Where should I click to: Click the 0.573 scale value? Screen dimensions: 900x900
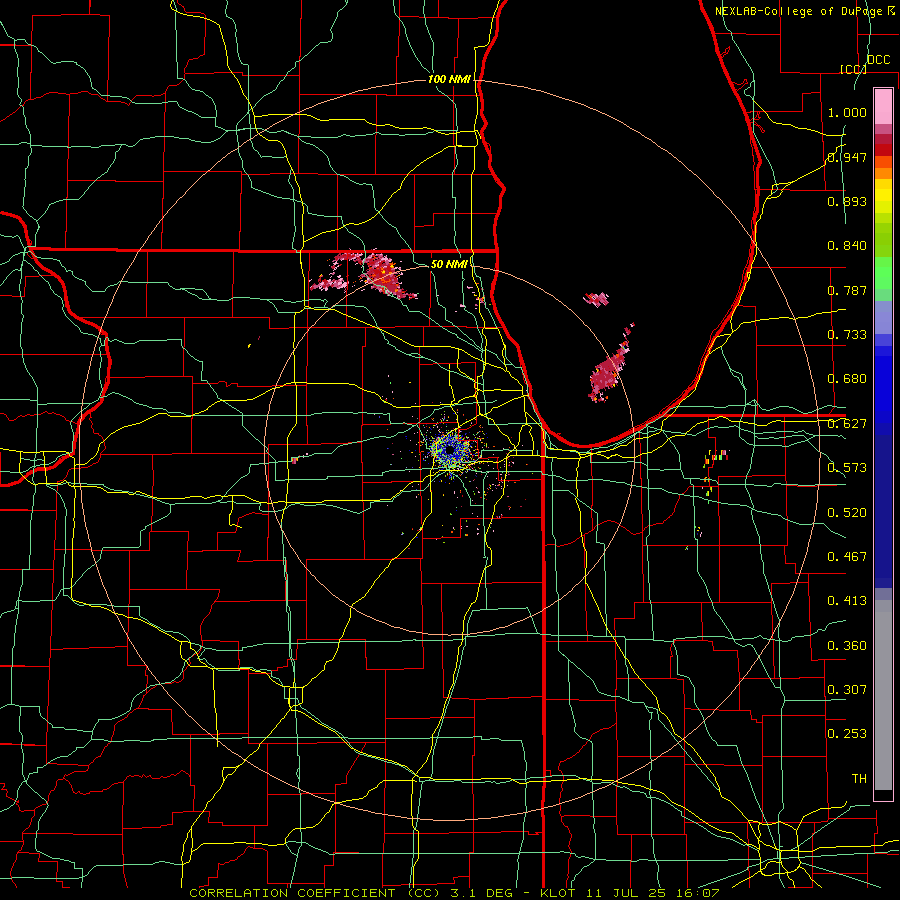tap(847, 468)
